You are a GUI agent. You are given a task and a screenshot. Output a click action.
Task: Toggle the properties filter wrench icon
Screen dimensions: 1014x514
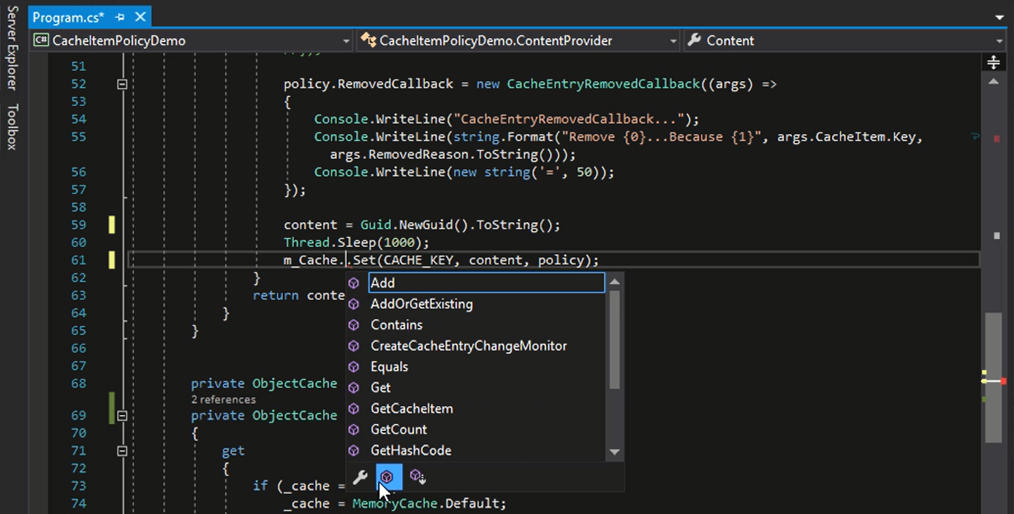tap(360, 477)
